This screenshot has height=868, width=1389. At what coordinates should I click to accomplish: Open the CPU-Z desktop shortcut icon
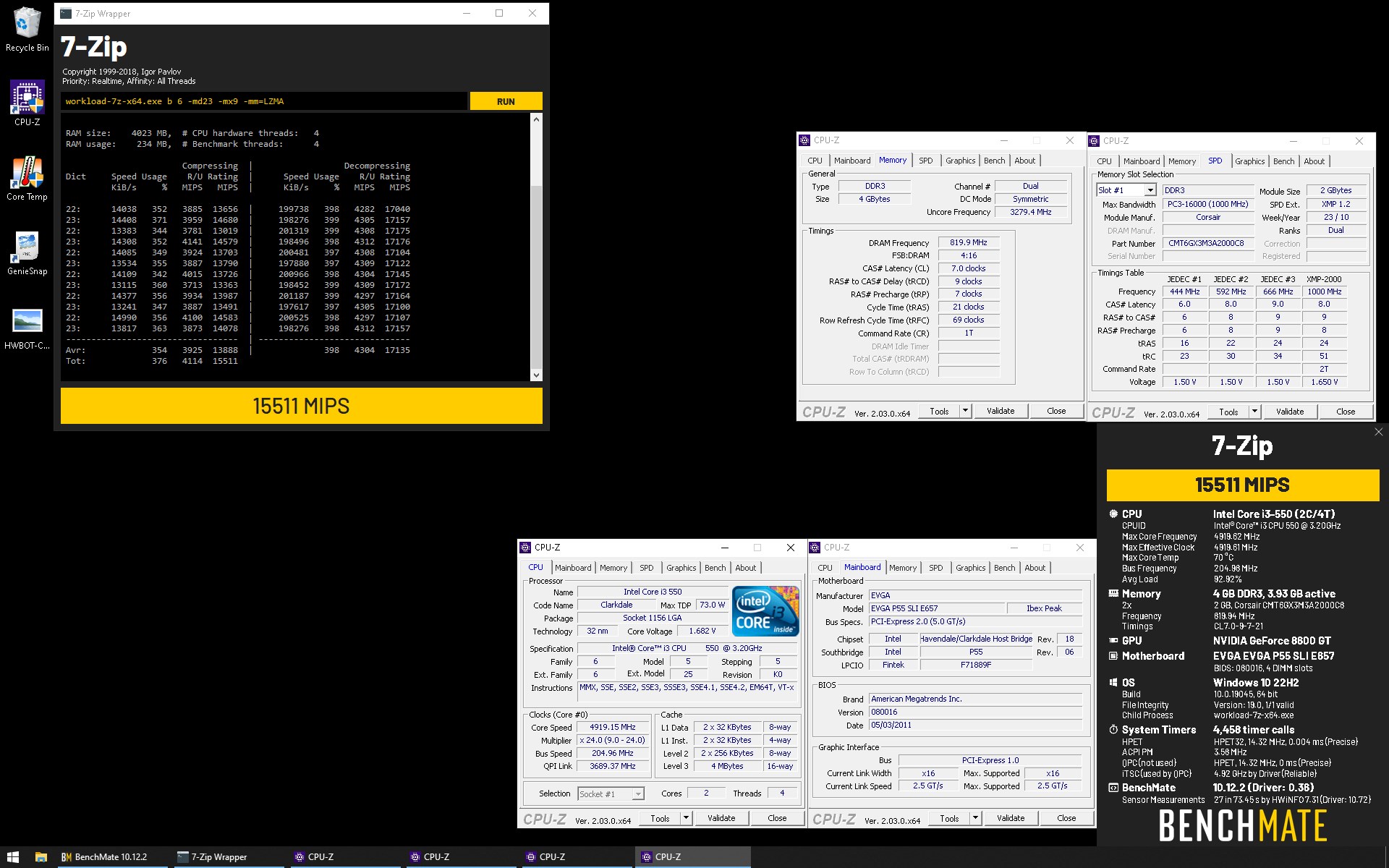click(x=27, y=103)
